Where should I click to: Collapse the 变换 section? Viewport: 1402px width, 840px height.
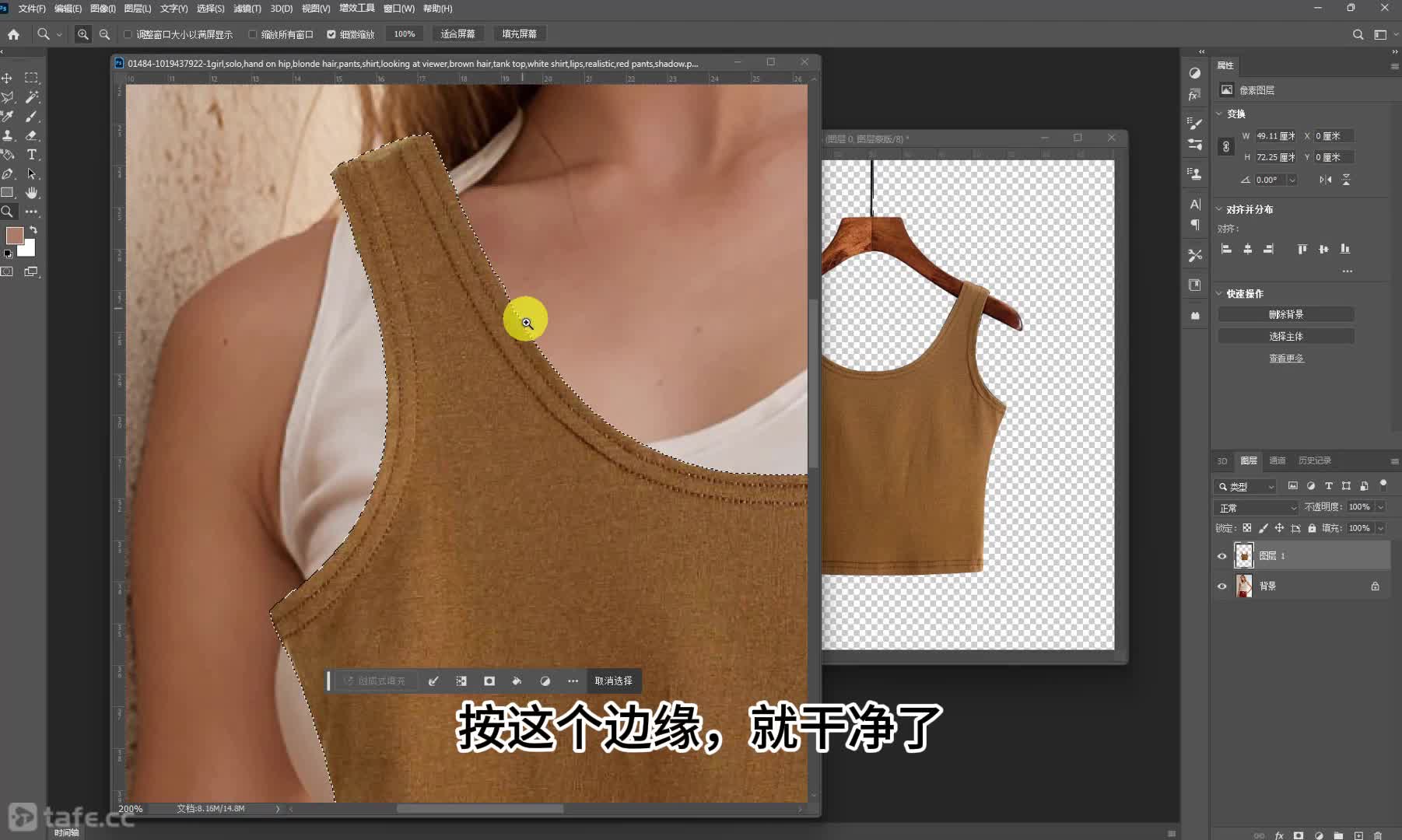[x=1219, y=114]
